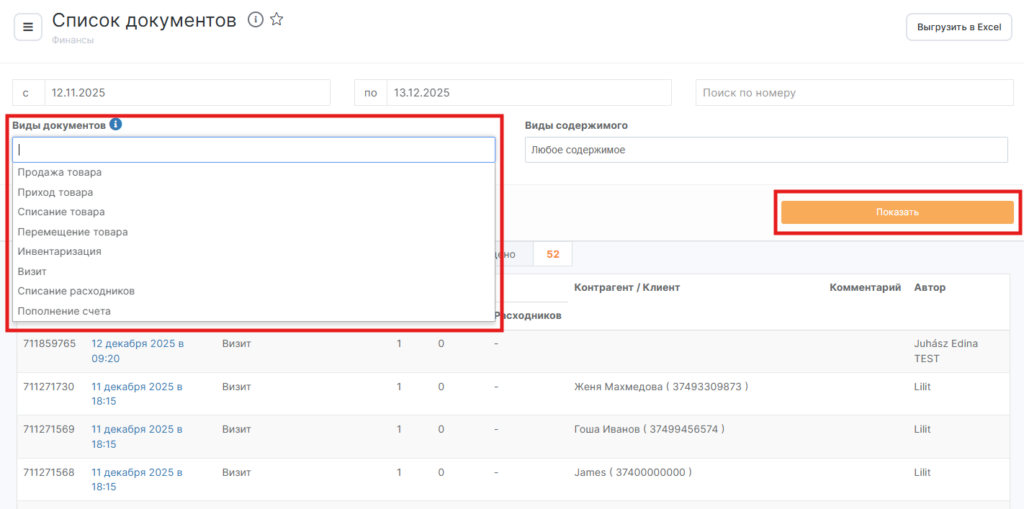Star the page as favorite
Screen dimensions: 1024x509
[x=277, y=20]
